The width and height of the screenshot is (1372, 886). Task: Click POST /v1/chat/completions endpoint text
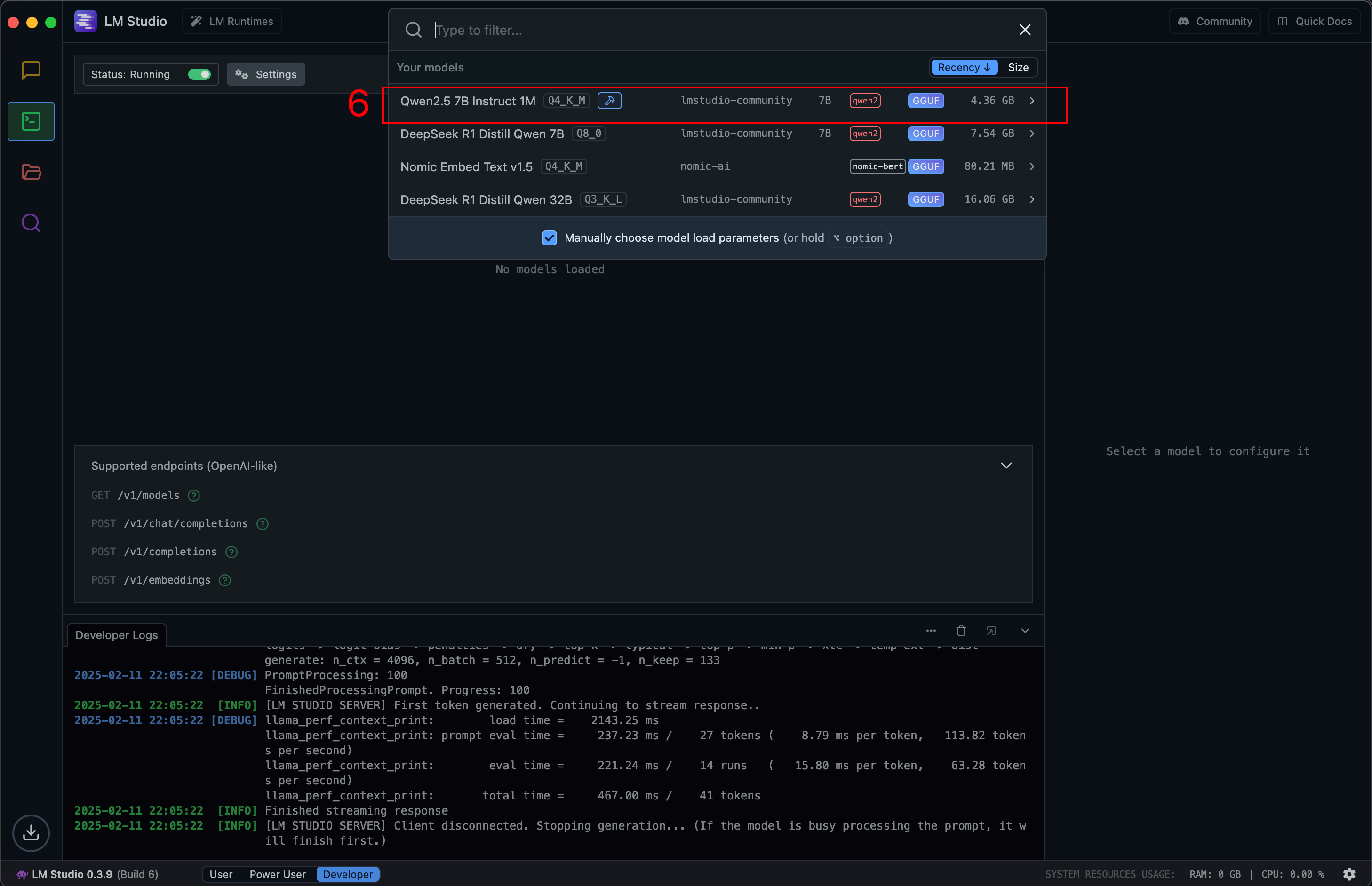coord(170,523)
